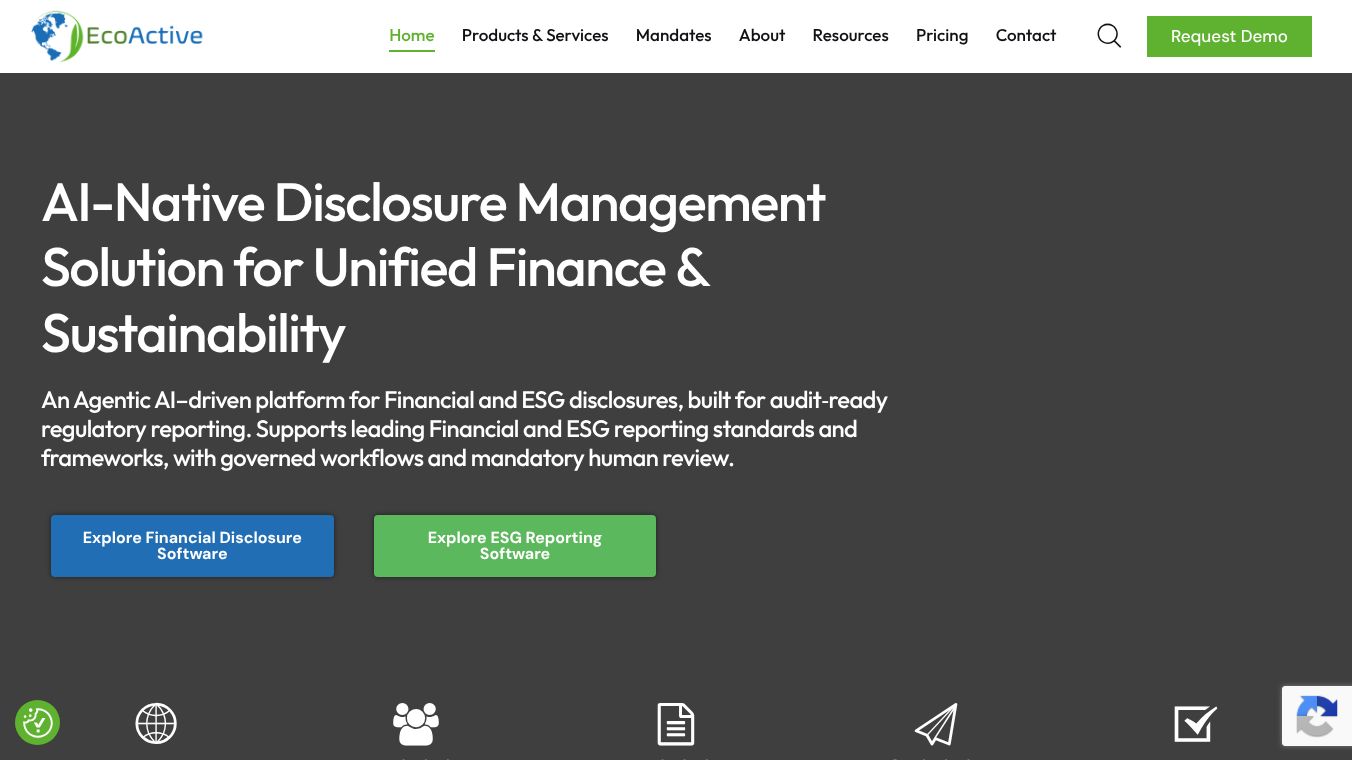
Task: Click the AI-Native Disclosure Management headline
Action: (433, 268)
